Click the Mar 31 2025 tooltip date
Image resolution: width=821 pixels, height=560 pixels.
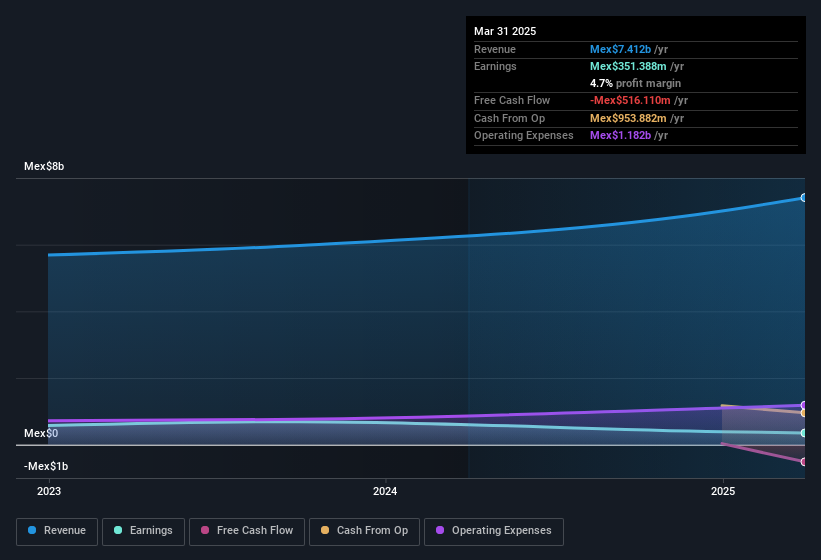[x=505, y=31]
